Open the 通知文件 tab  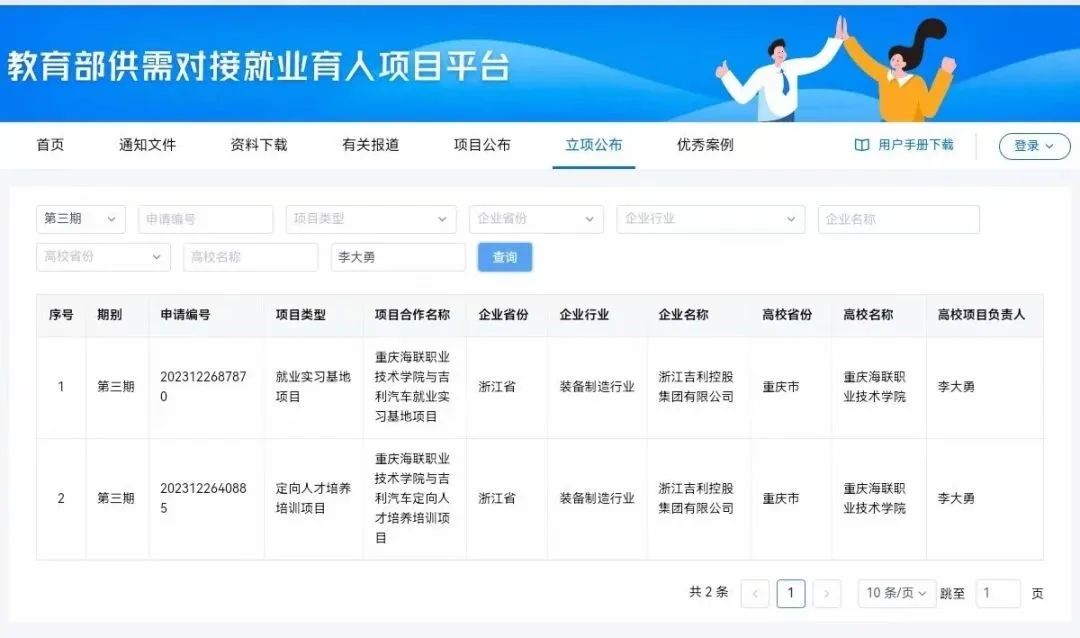(147, 145)
